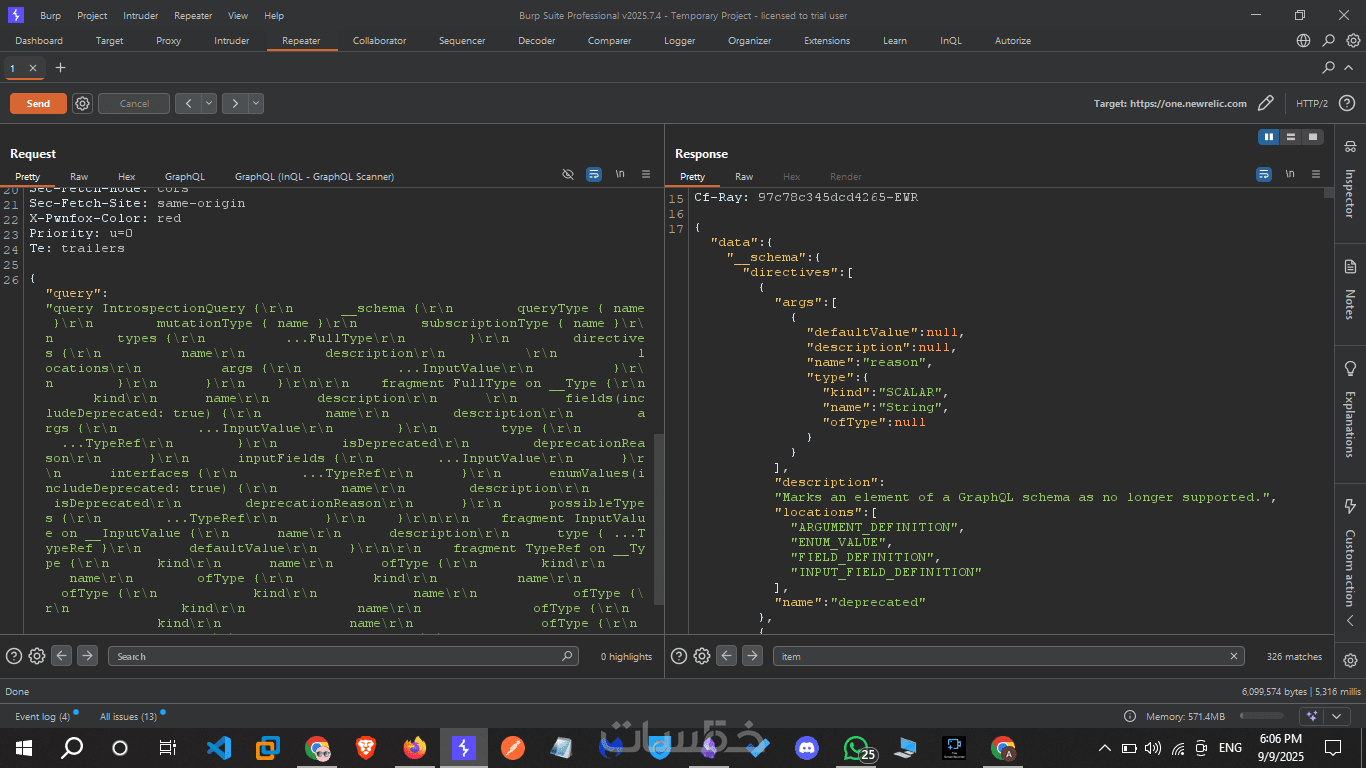Switch to the Intruder tool tab

(231, 41)
